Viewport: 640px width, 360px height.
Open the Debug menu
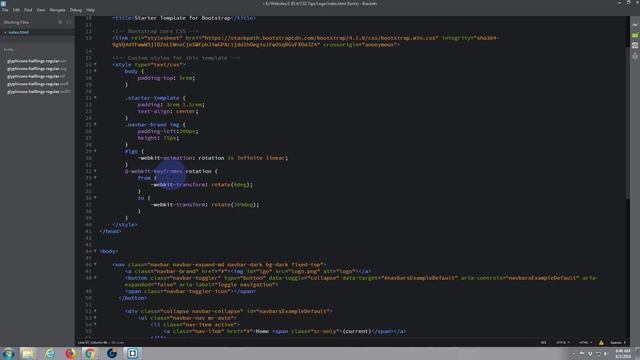coord(76,10)
